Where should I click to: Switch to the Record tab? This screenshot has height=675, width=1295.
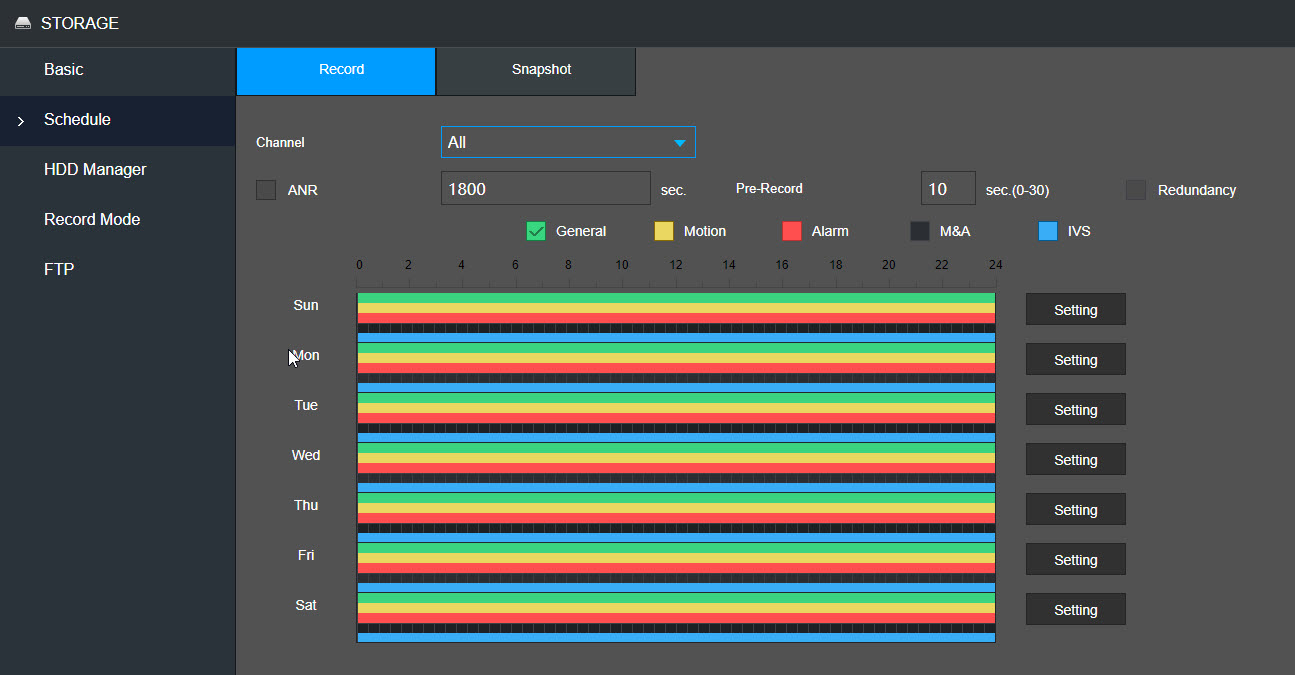pos(336,71)
